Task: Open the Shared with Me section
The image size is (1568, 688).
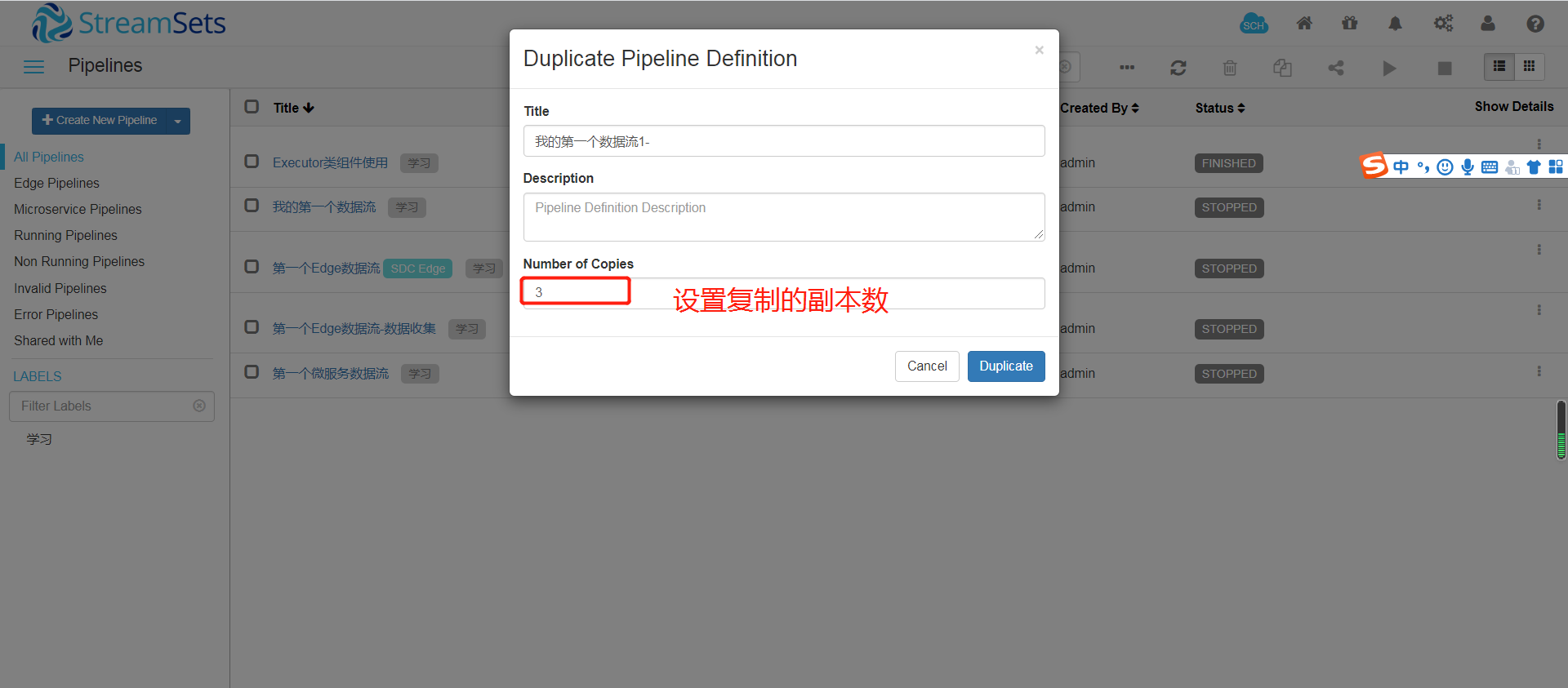Action: point(58,340)
